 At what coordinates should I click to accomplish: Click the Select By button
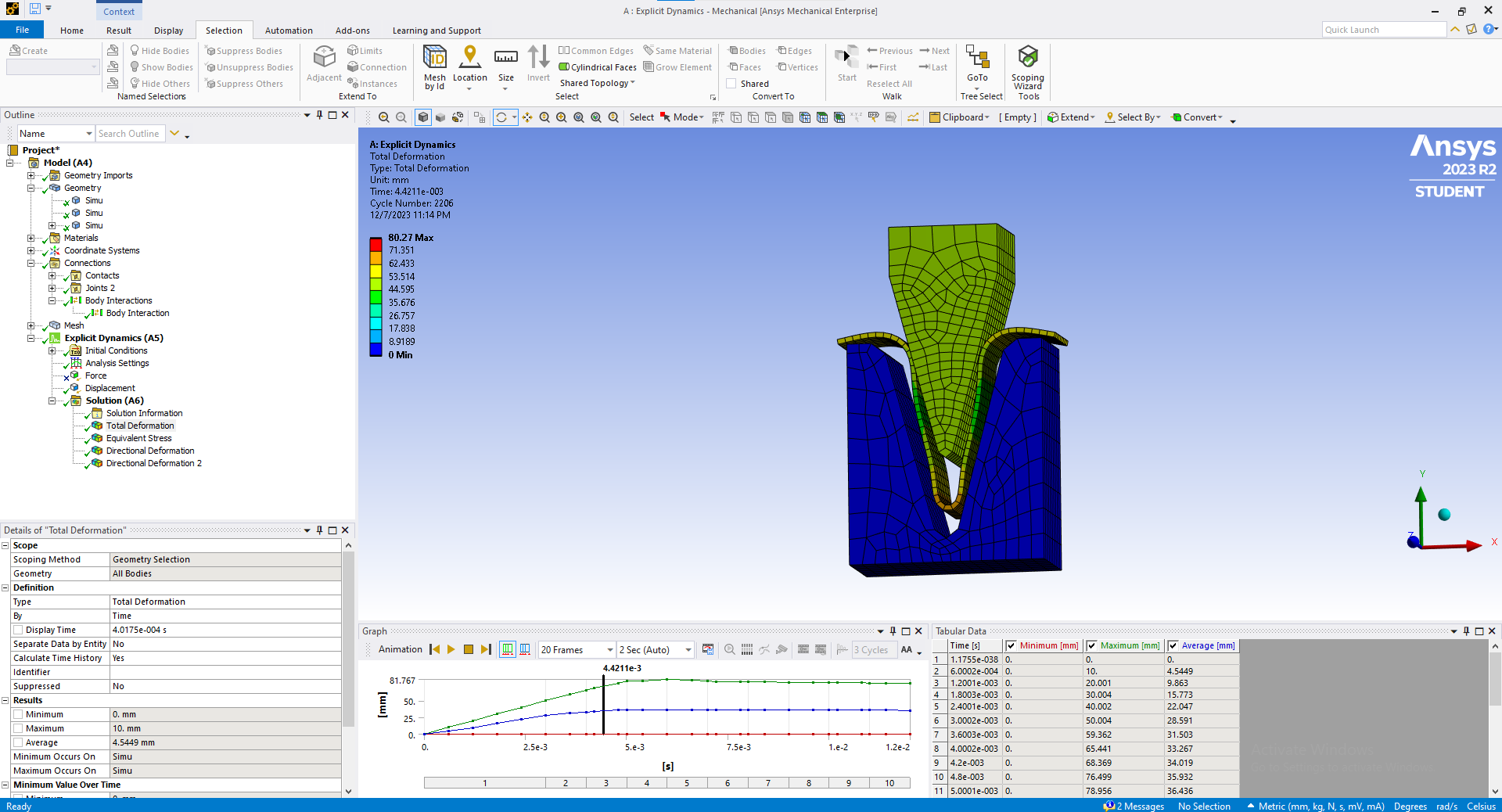coord(1133,117)
